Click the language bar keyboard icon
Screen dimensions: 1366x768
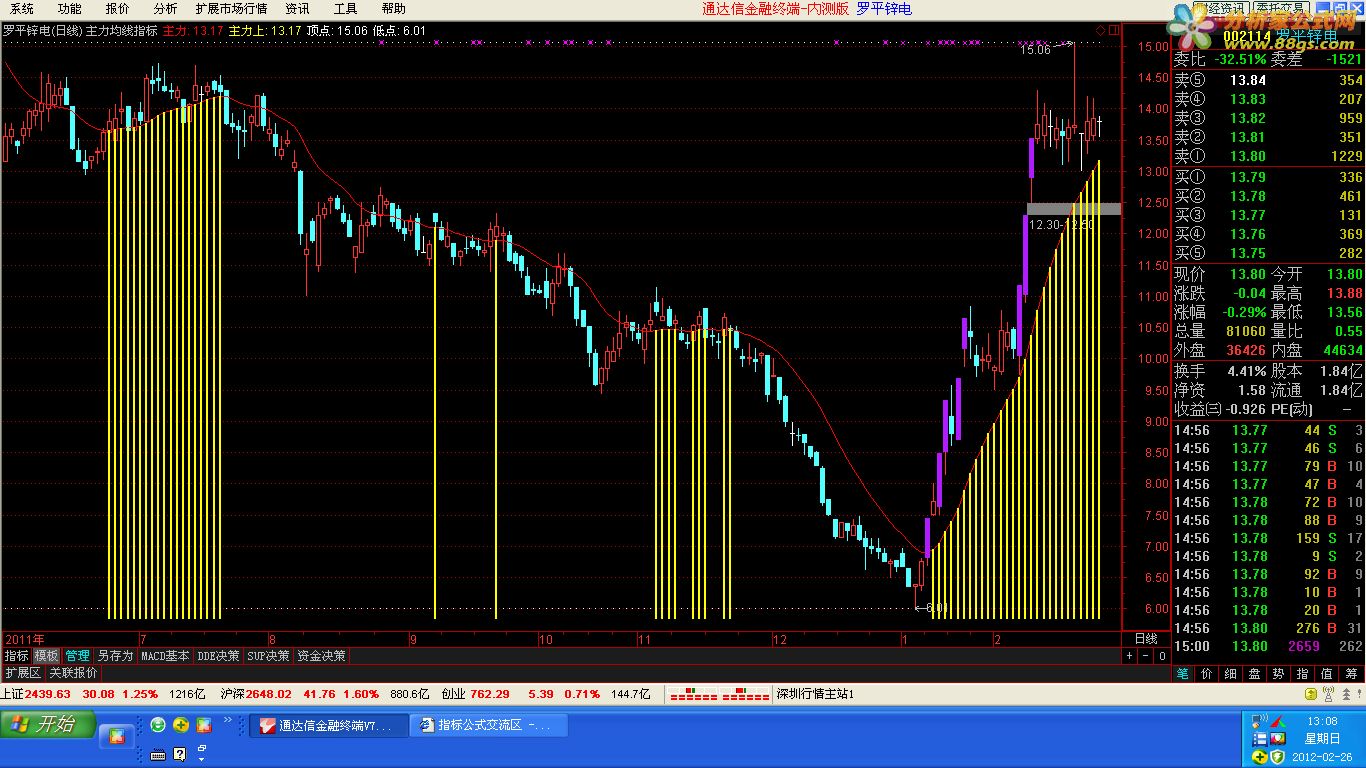[158, 754]
